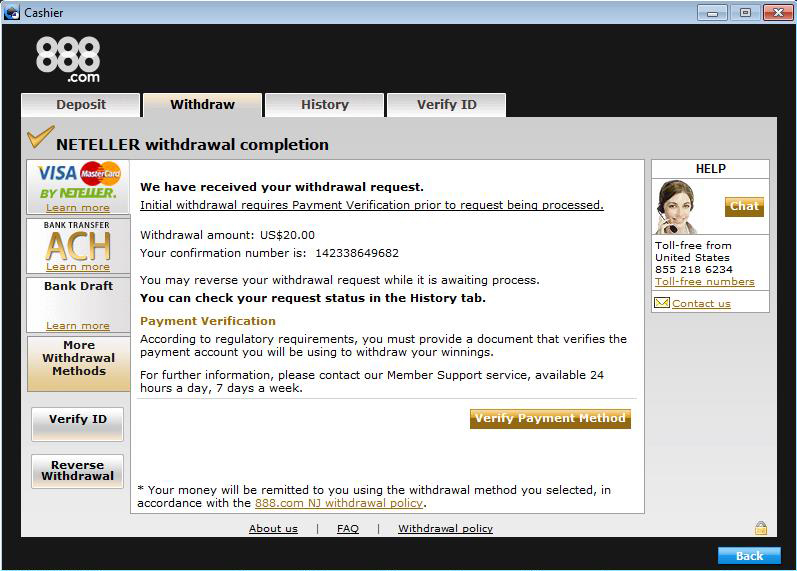Close the Cashier window
Screen dimensions: 797x571
coord(778,12)
